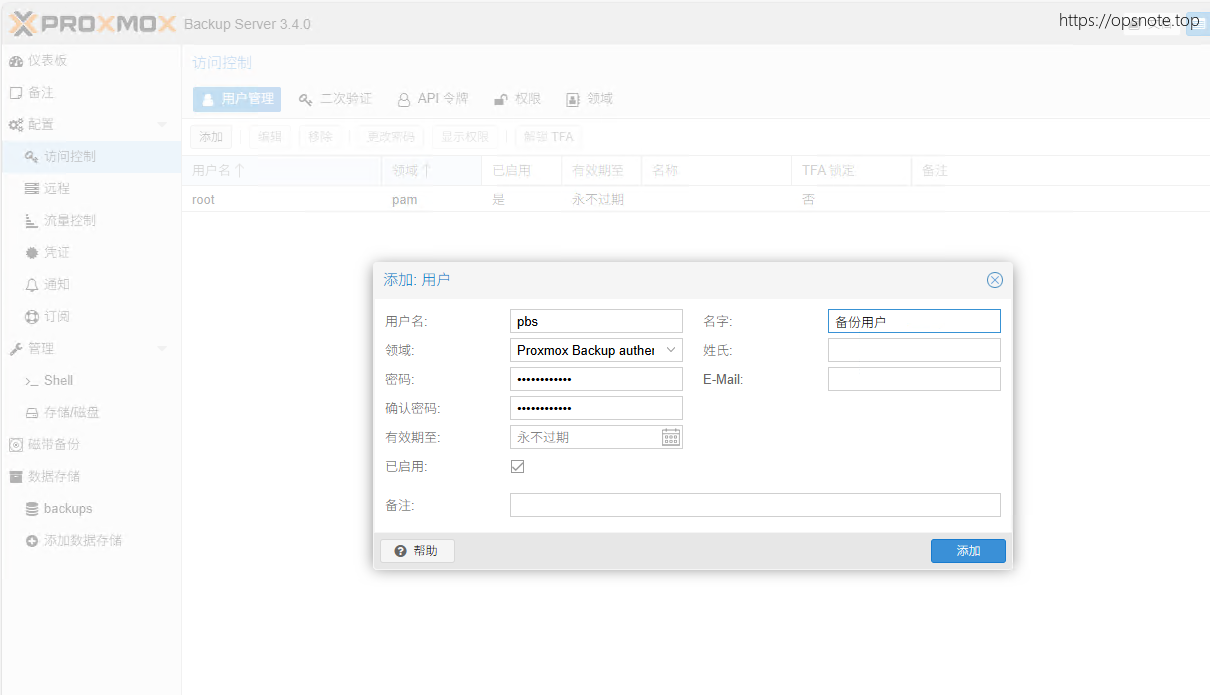Click the 数据存储 archive icon in sidebar

click(16, 477)
